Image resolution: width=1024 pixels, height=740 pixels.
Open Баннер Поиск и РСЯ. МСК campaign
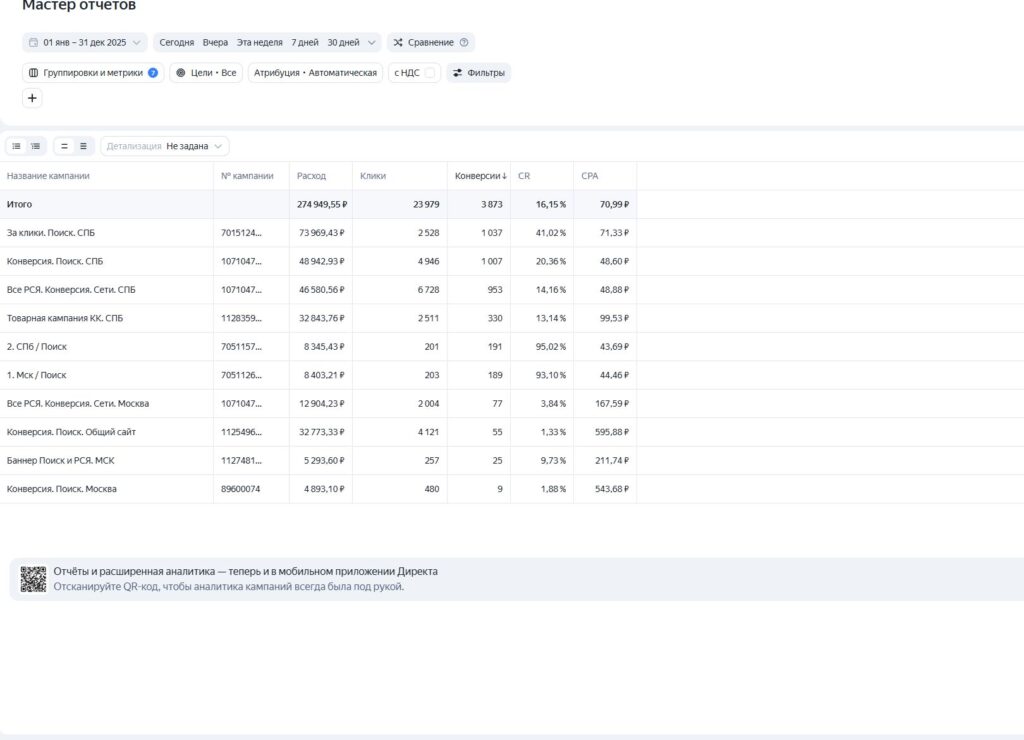pos(61,460)
